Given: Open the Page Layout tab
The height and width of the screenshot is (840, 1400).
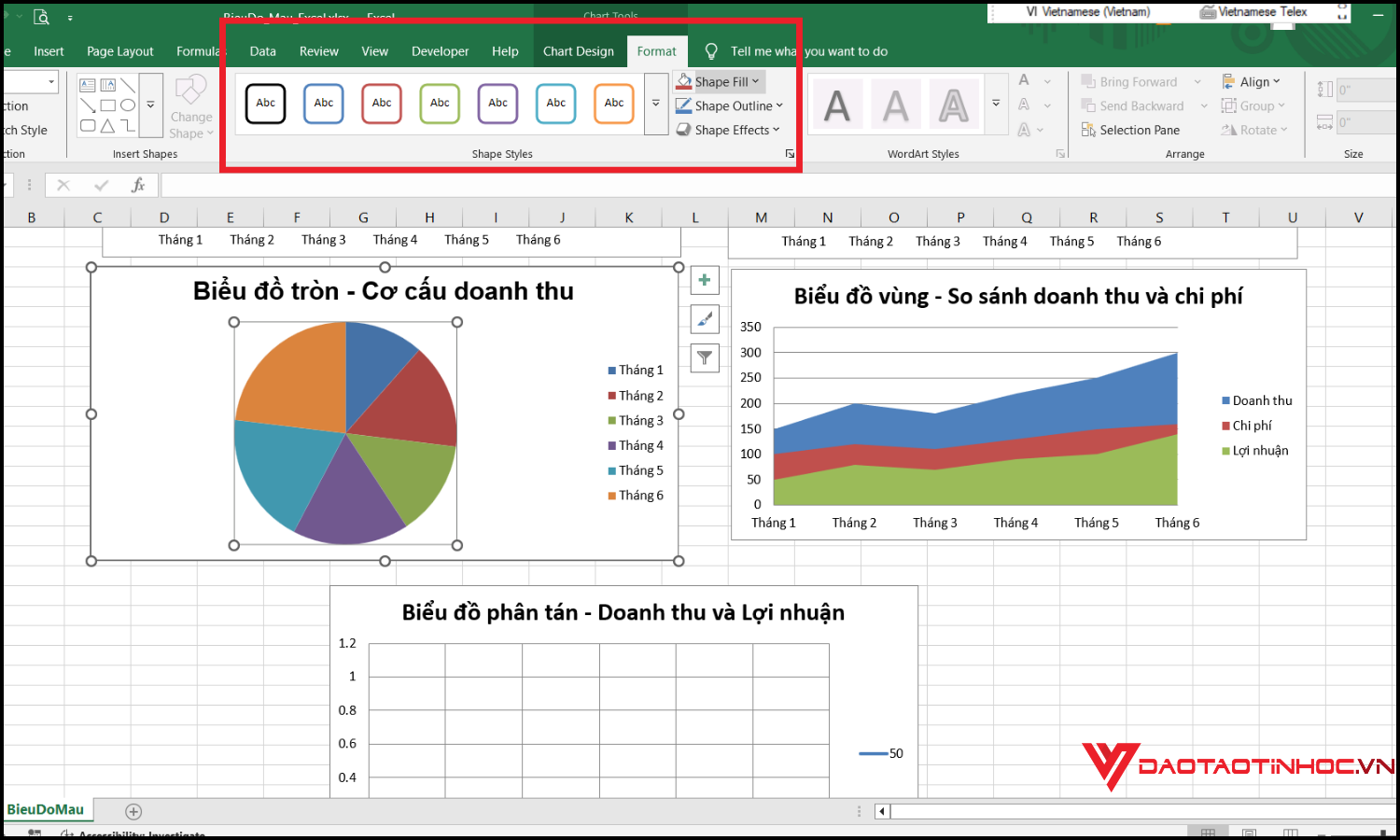Looking at the screenshot, I should [x=120, y=51].
